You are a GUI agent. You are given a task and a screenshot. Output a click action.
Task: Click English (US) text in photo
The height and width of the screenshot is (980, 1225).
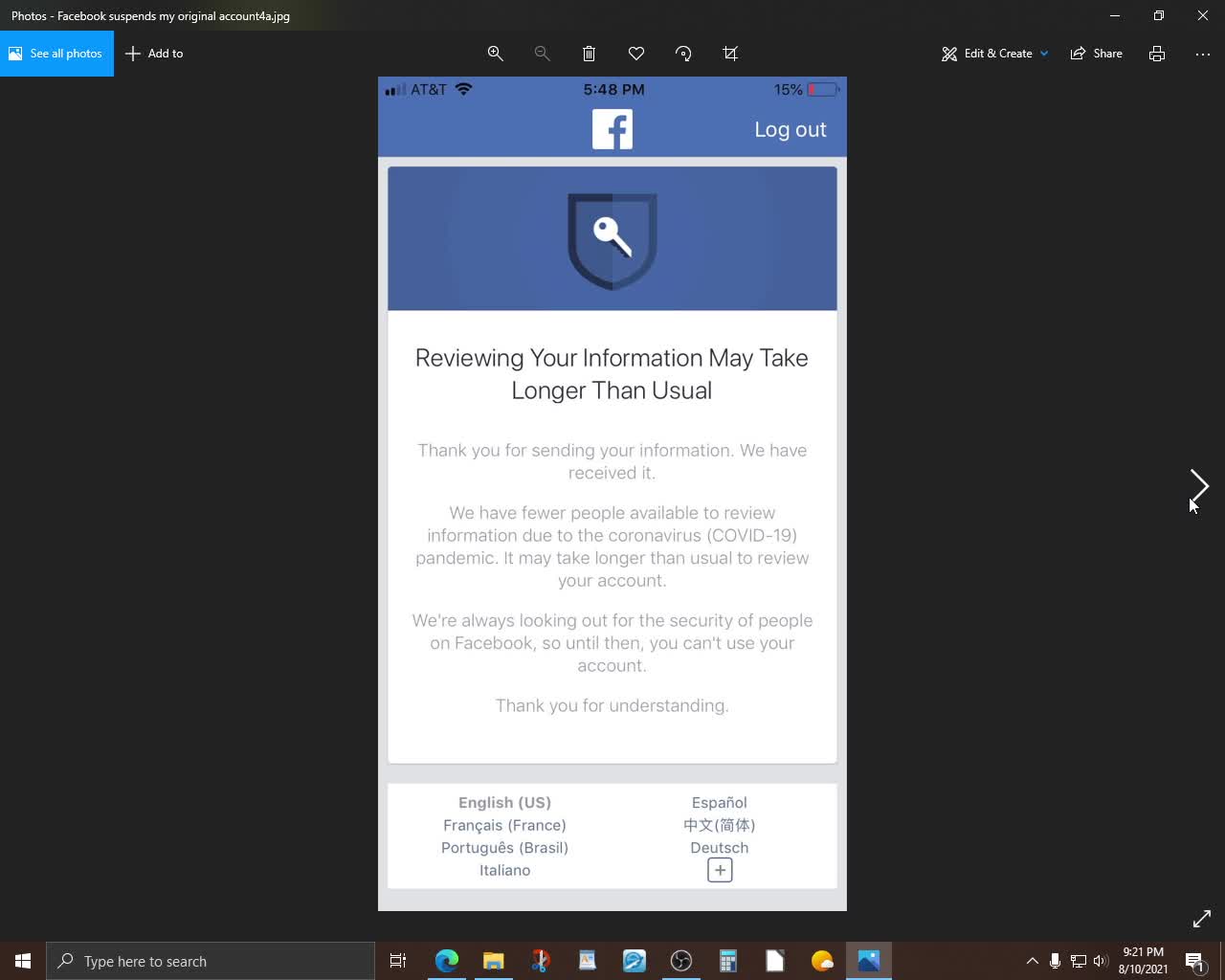(x=504, y=803)
